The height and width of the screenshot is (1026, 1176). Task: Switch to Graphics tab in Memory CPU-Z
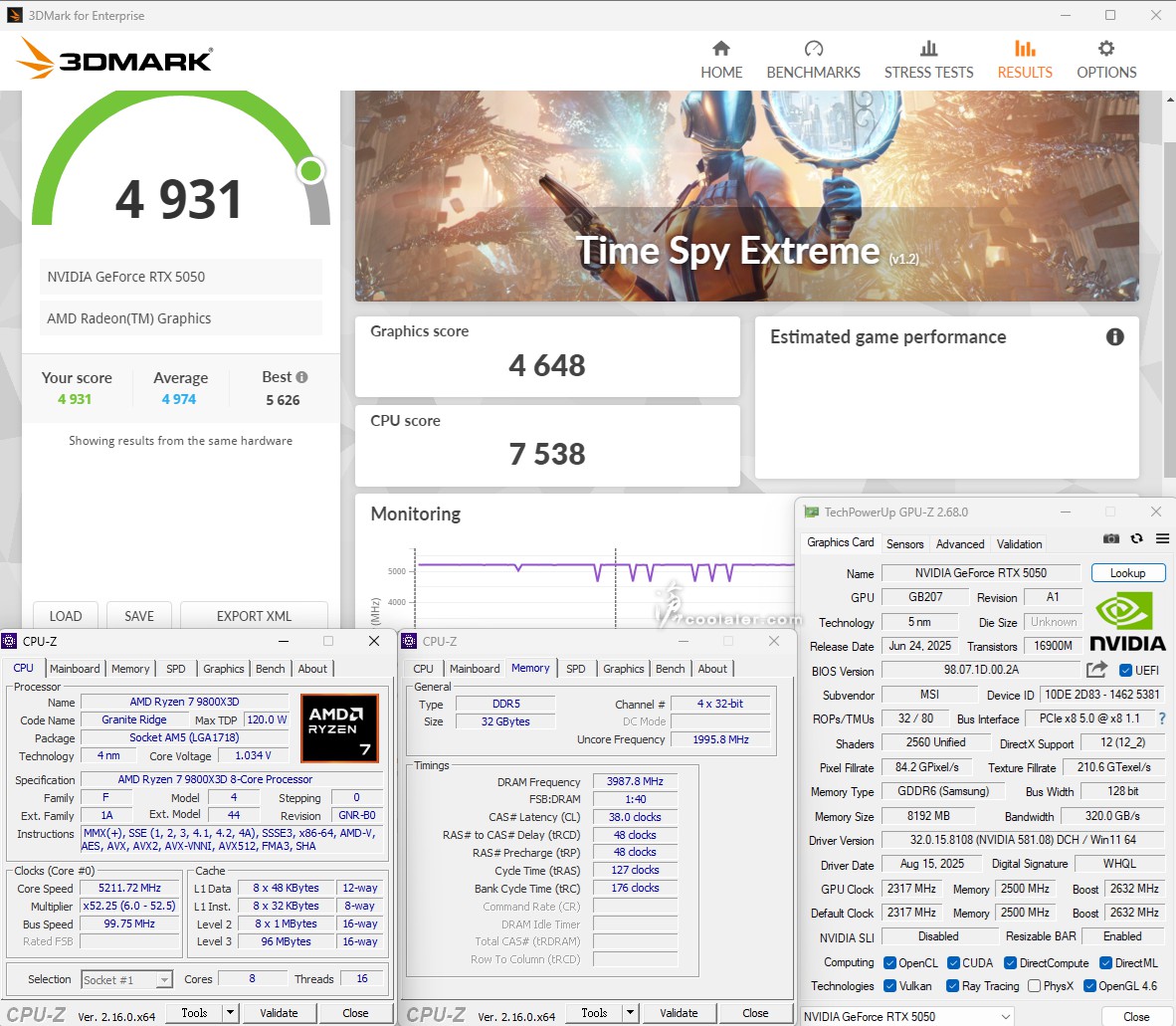[623, 669]
